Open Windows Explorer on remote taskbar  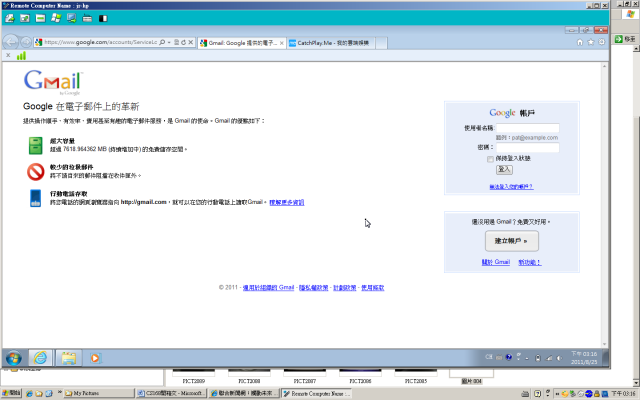pos(69,358)
